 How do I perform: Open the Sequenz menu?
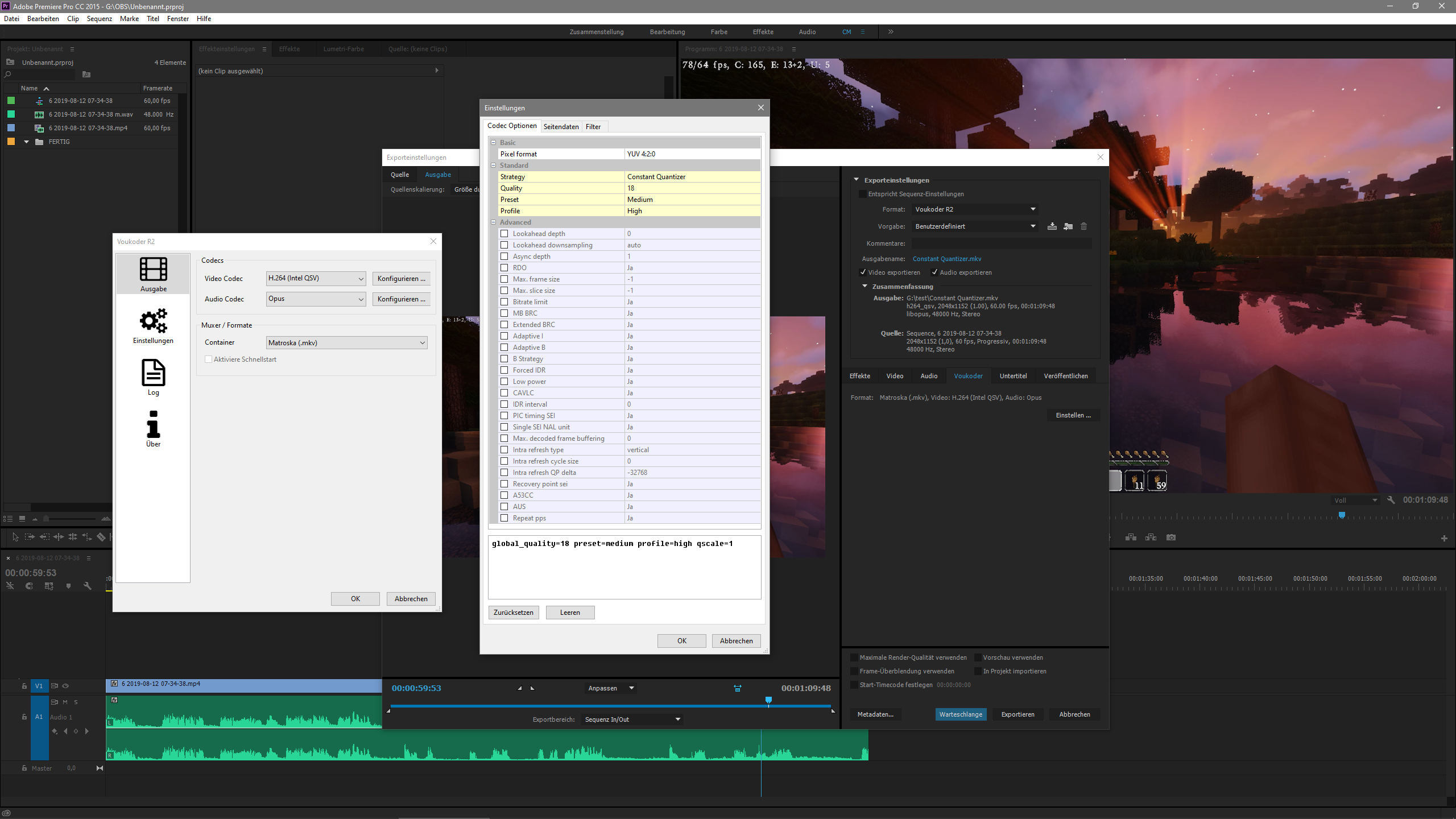[99, 19]
